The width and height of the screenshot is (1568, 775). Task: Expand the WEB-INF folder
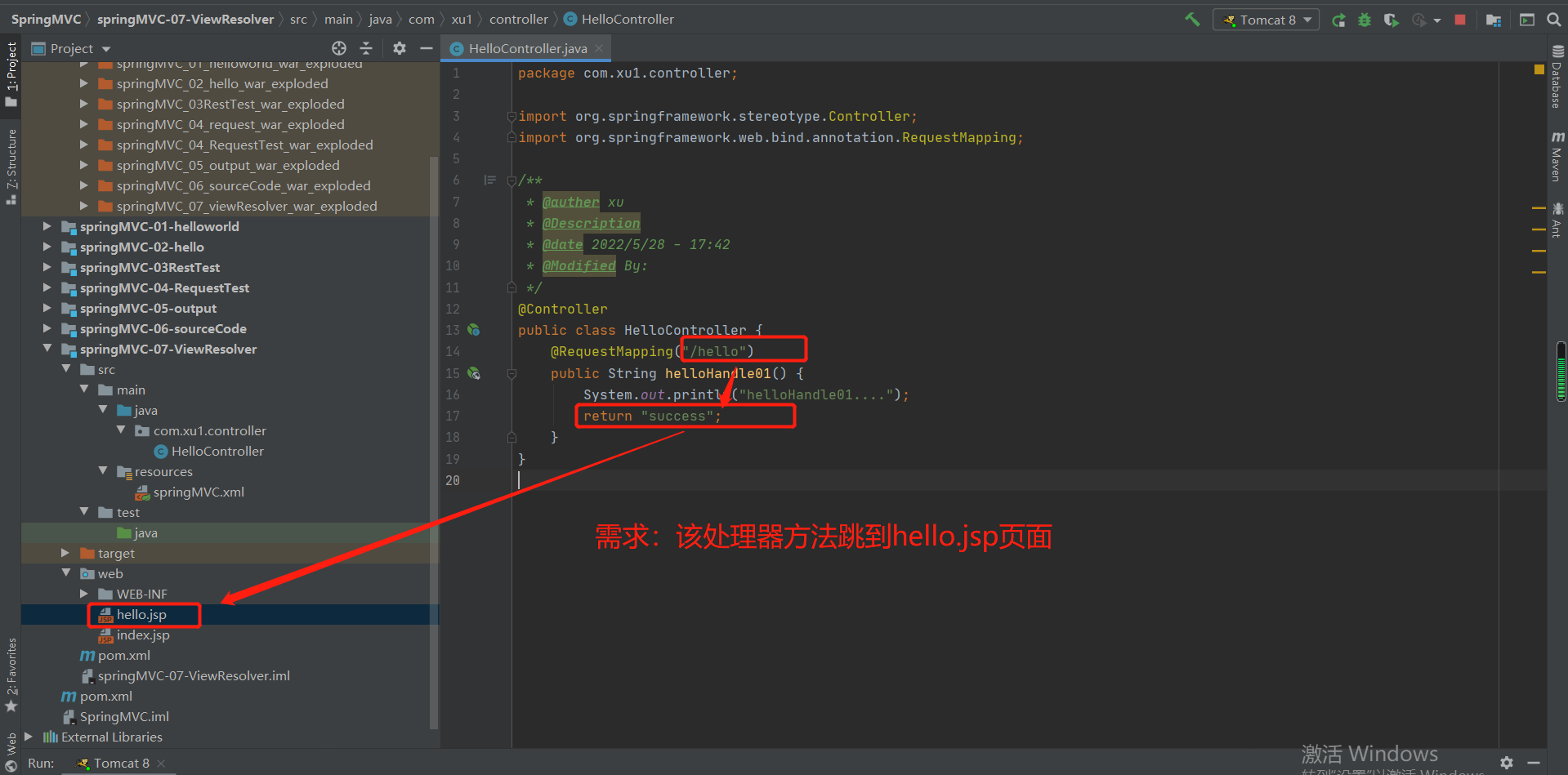[x=83, y=594]
